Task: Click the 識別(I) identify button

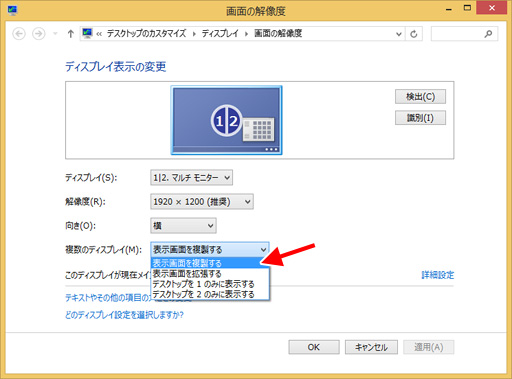Action: coord(420,118)
